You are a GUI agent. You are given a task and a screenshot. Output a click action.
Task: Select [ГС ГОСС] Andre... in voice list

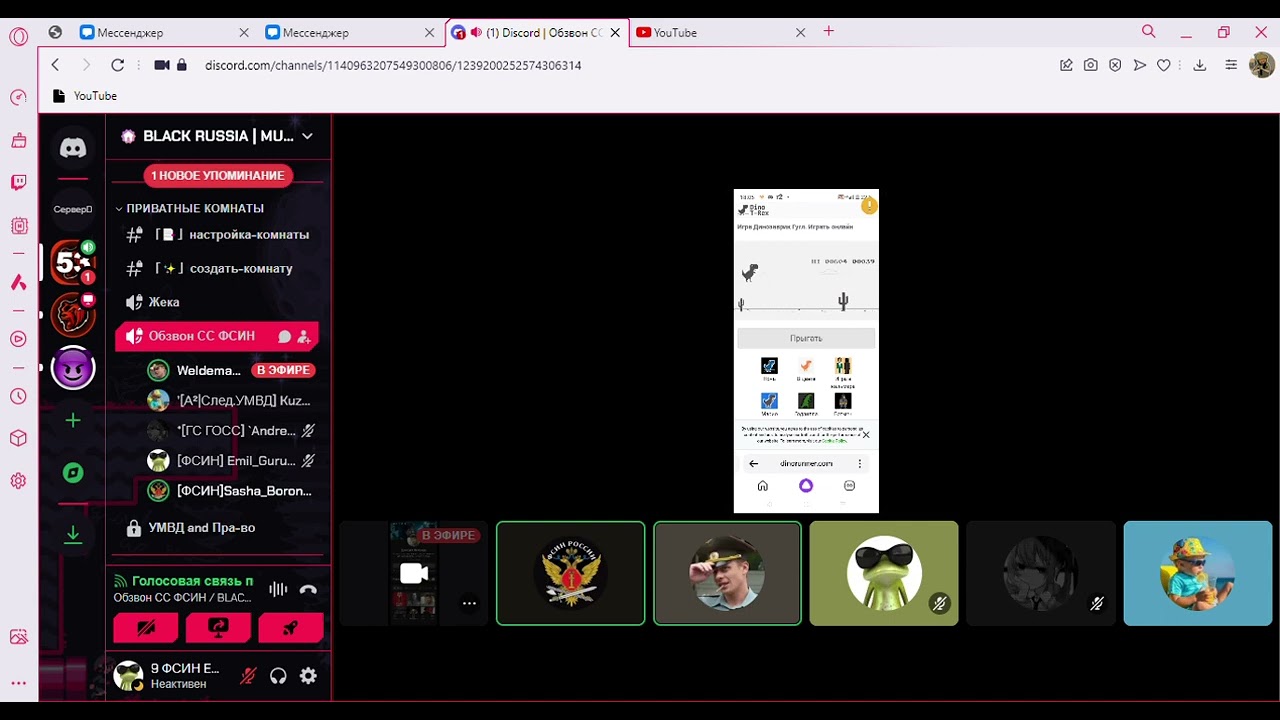[231, 431]
